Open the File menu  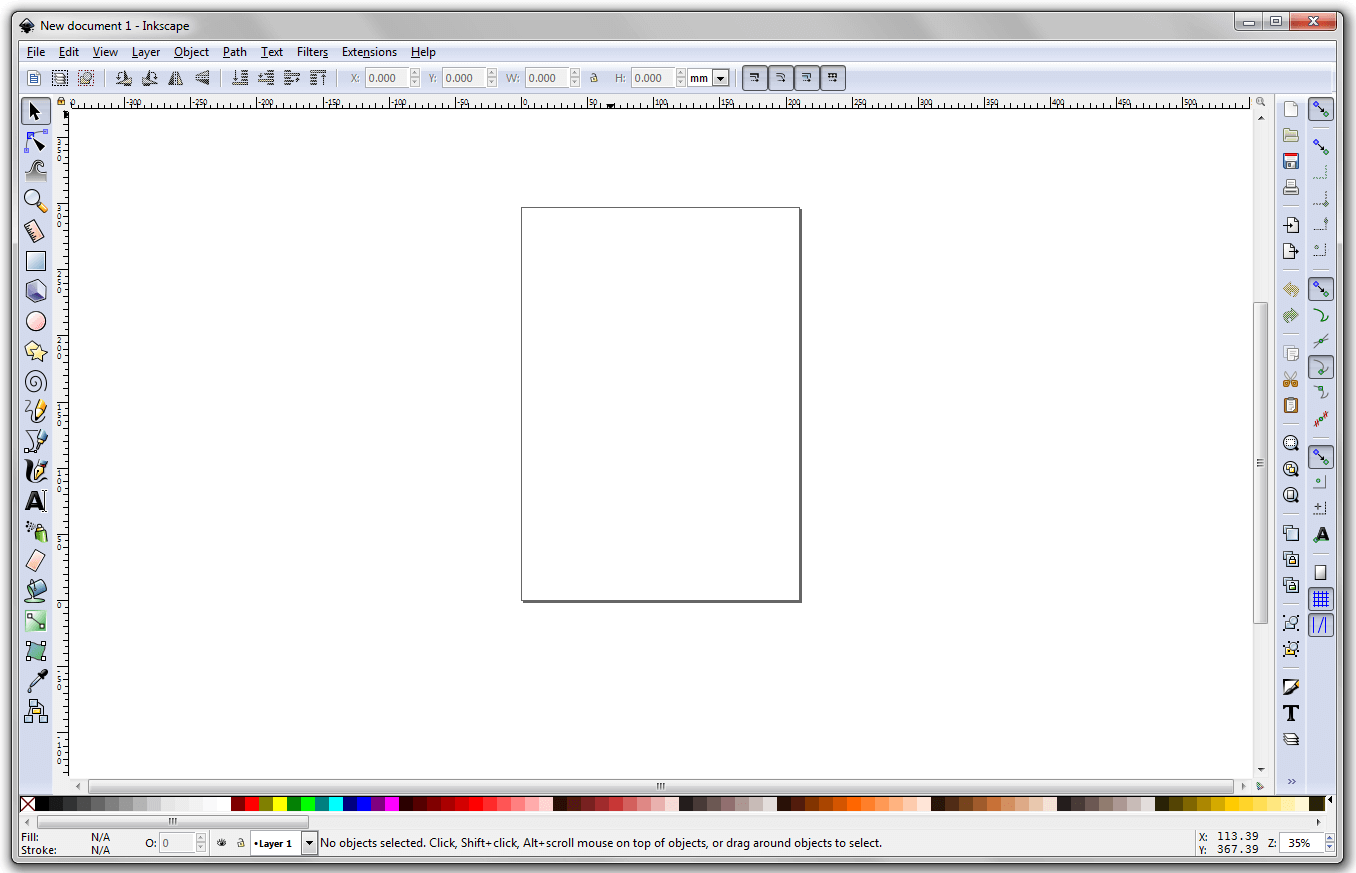pyautogui.click(x=36, y=52)
